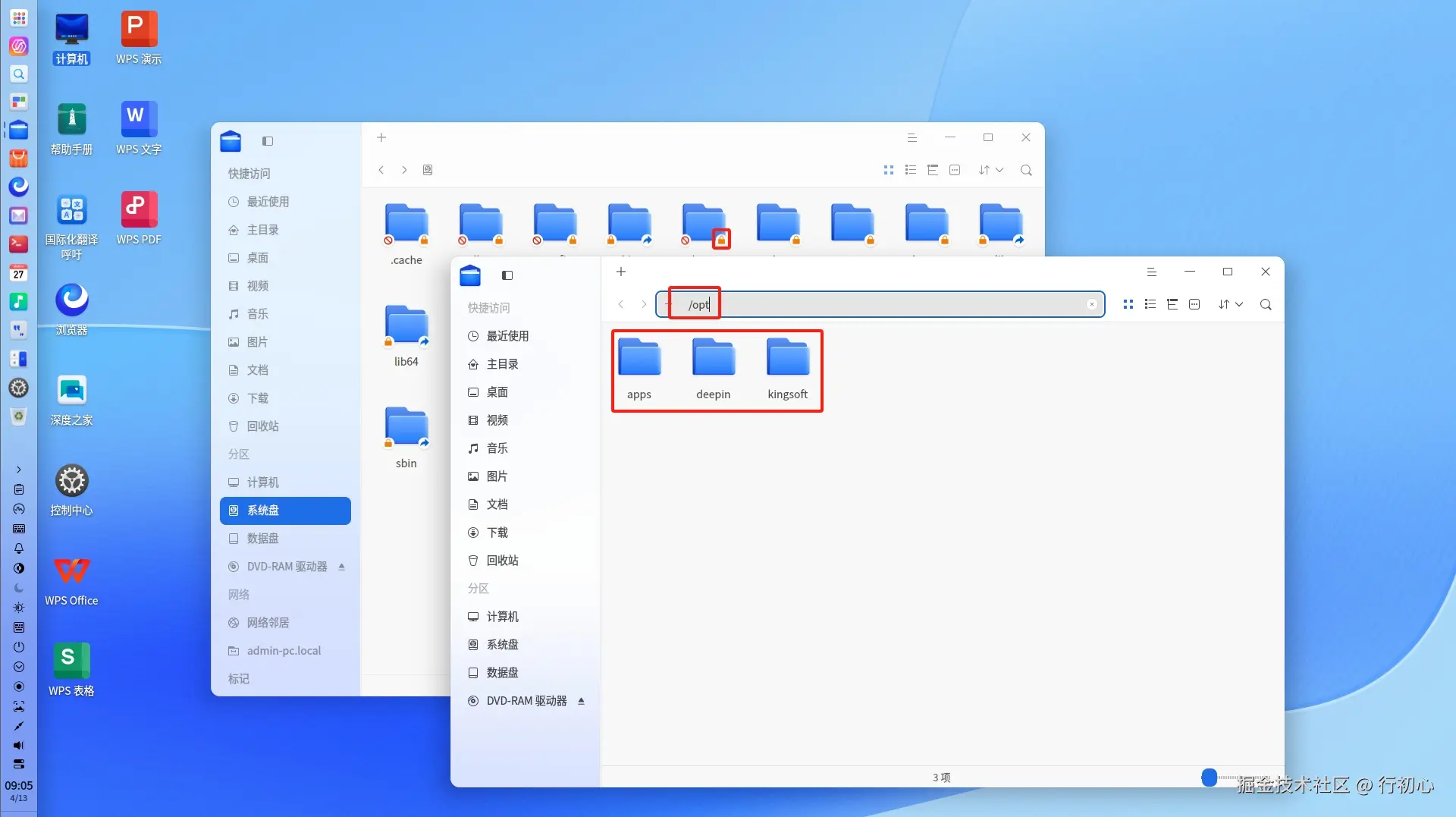This screenshot has width=1456, height=817.
Task: Switch front window to list view
Action: coord(1150,304)
